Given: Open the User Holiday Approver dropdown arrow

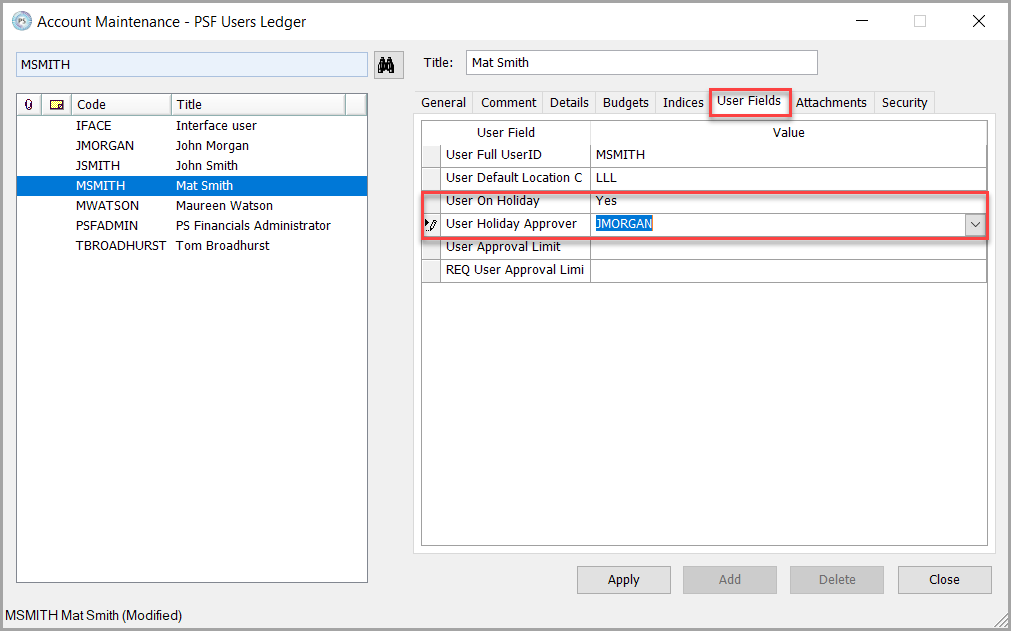Looking at the screenshot, I should click(975, 225).
